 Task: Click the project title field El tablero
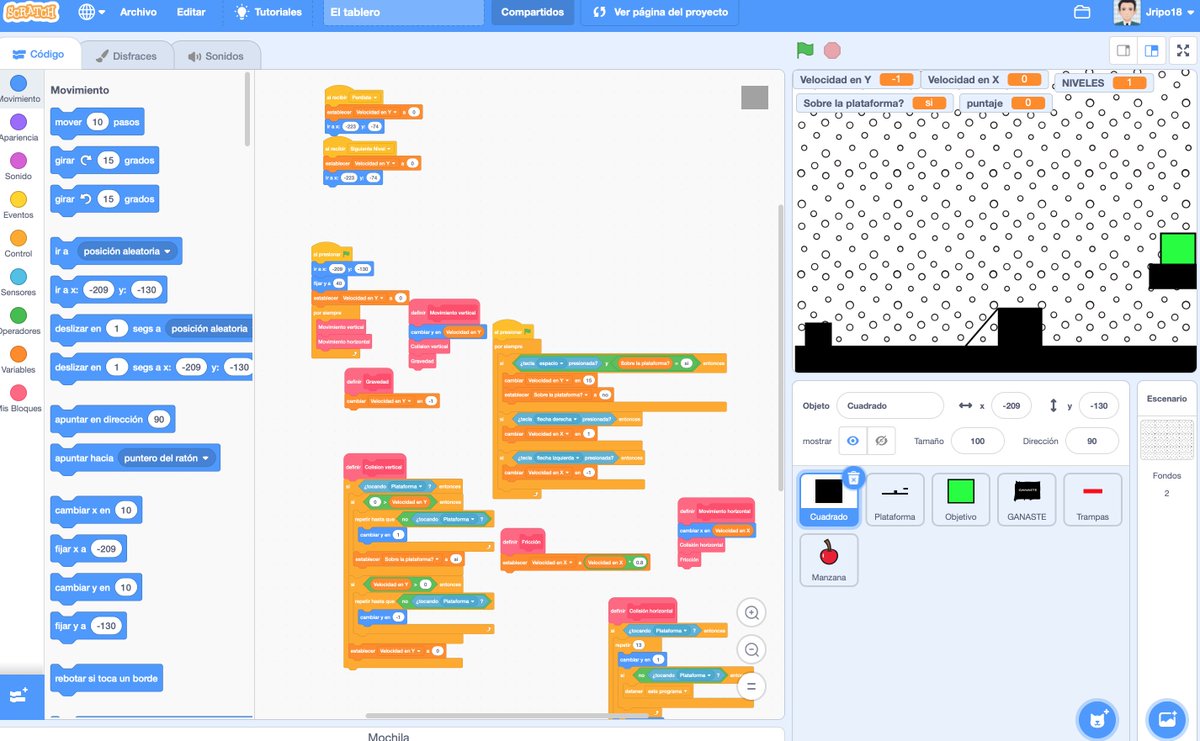tap(401, 12)
